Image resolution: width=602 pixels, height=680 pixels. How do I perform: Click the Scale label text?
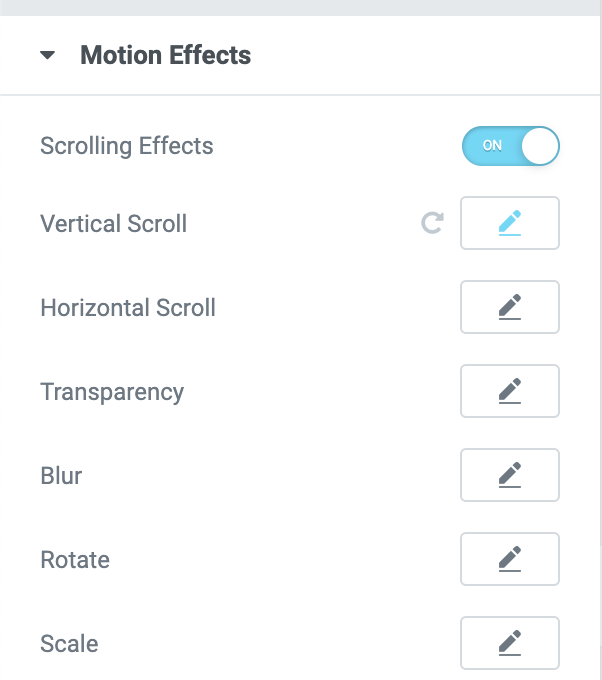pyautogui.click(x=69, y=644)
